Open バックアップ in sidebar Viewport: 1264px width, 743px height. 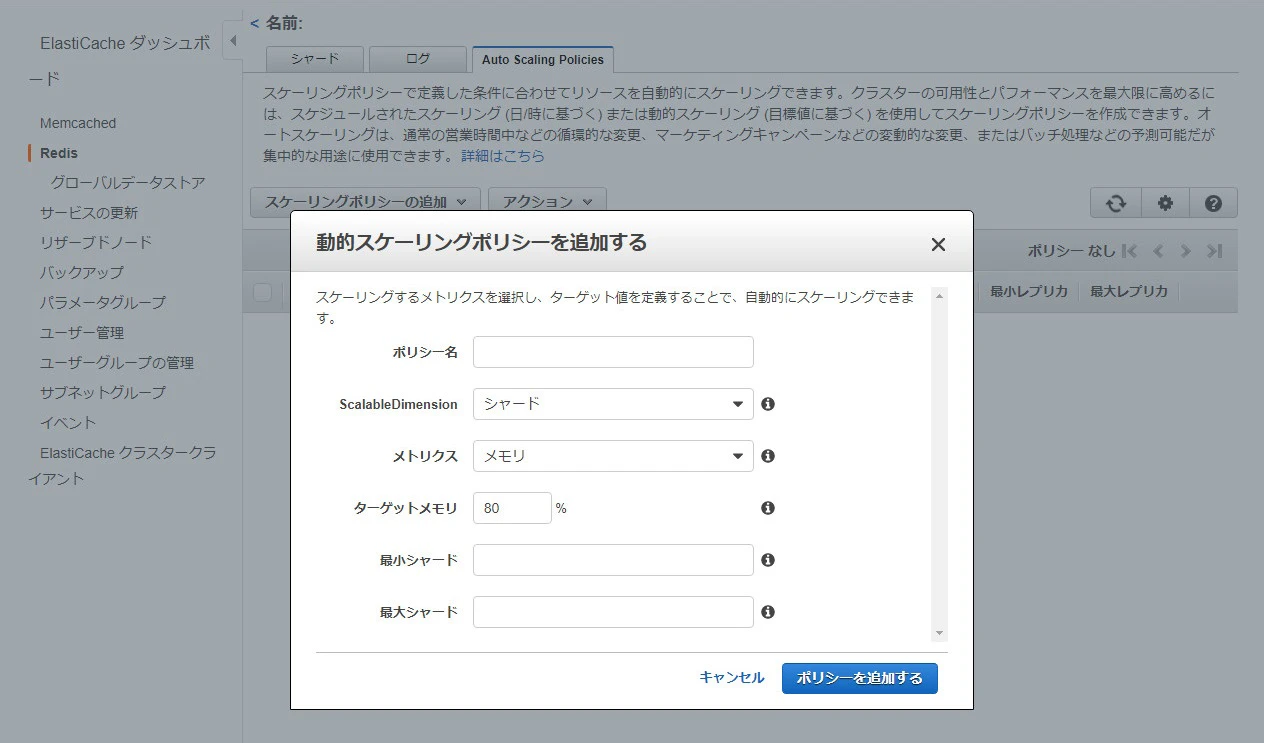(82, 273)
